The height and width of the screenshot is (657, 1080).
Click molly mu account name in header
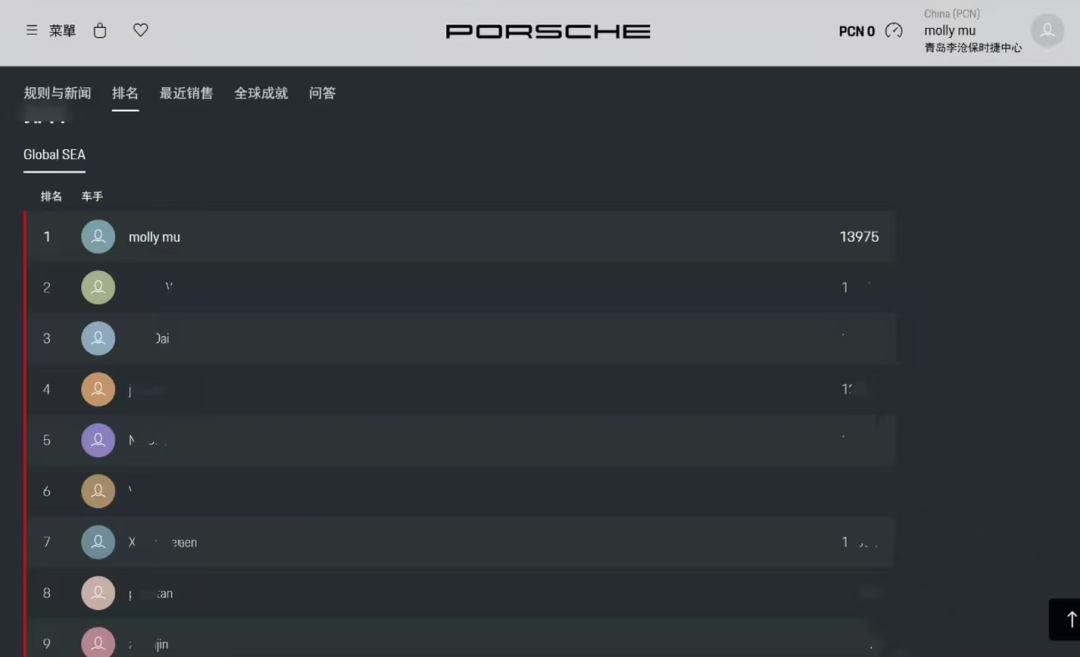click(950, 30)
